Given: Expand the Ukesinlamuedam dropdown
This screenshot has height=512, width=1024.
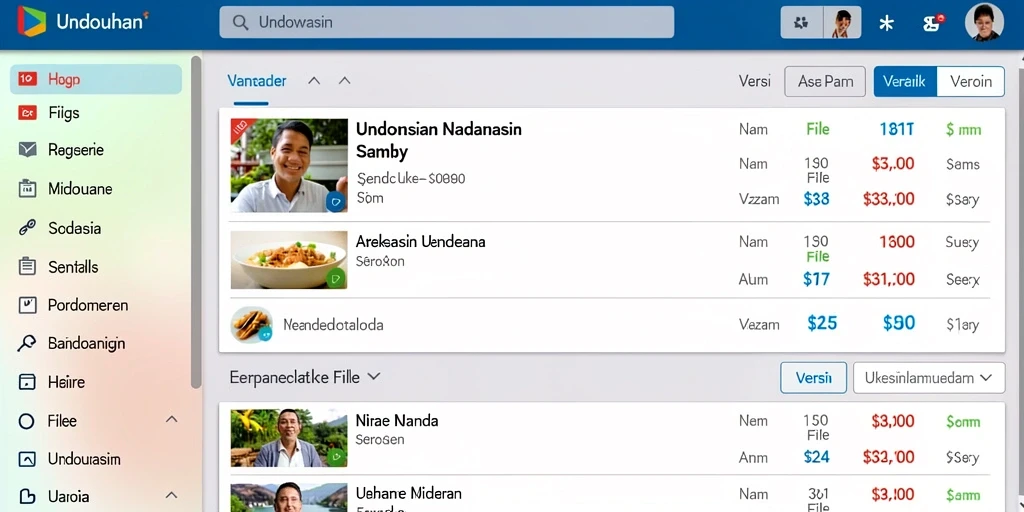Looking at the screenshot, I should click(929, 377).
